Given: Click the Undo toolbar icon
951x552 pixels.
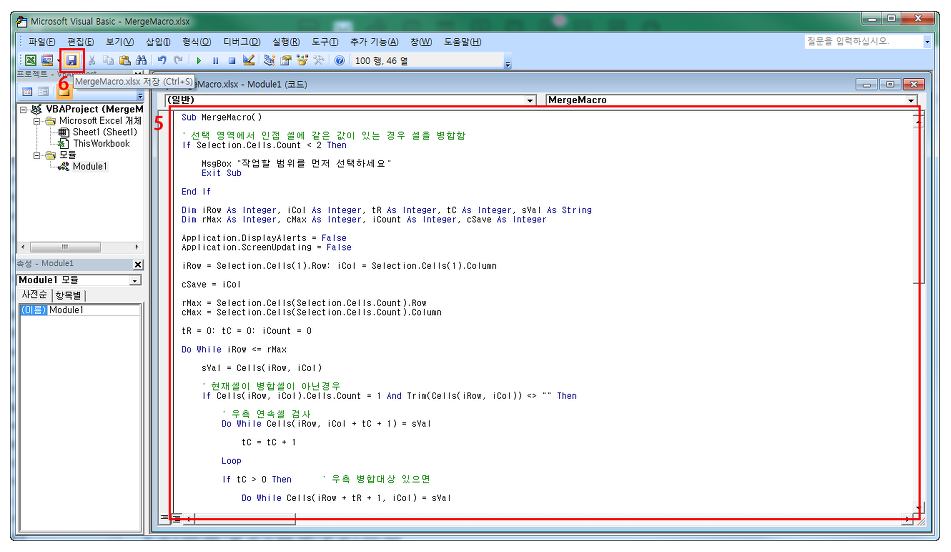Looking at the screenshot, I should tap(162, 61).
